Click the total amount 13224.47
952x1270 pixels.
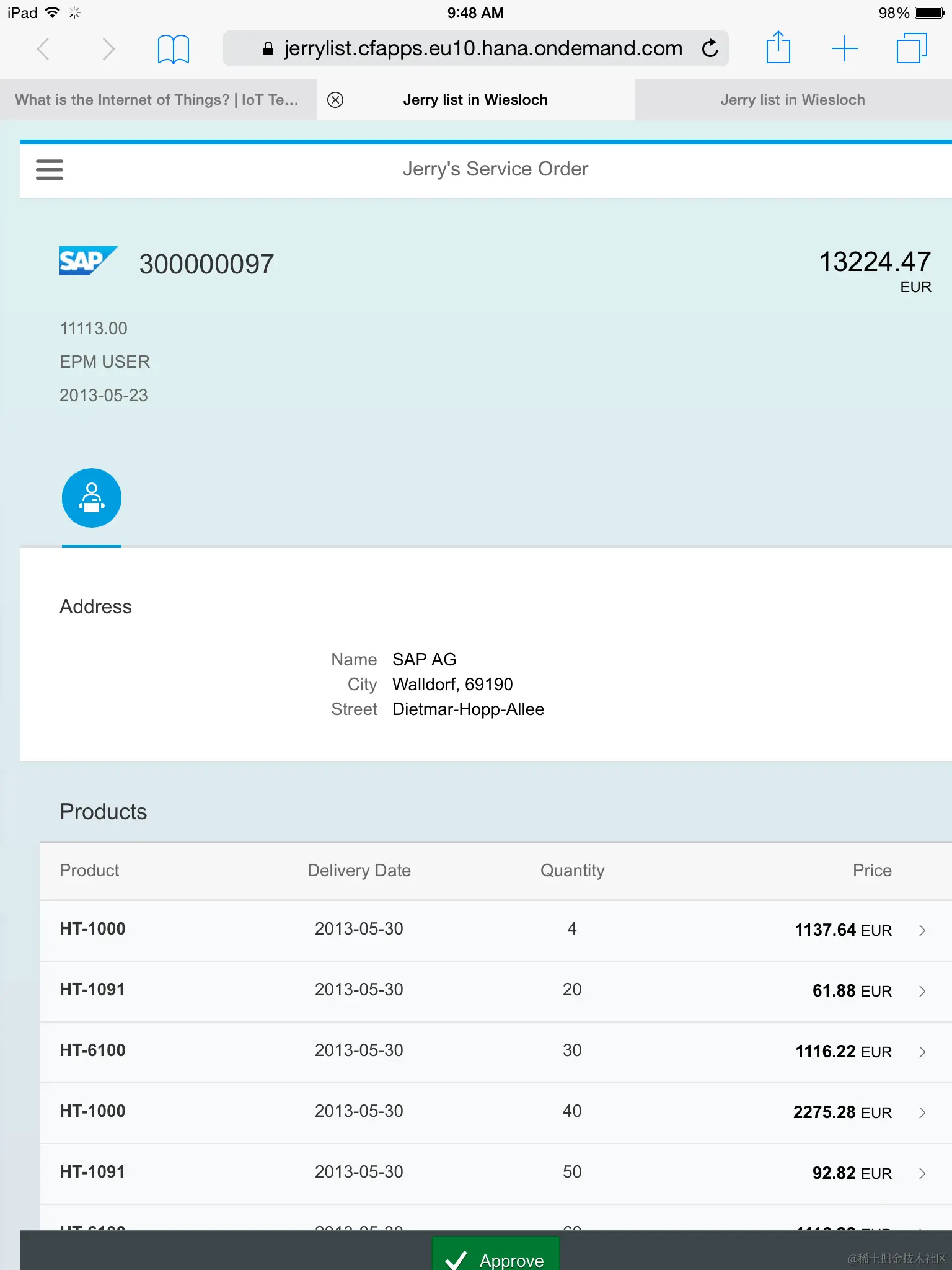tap(875, 262)
